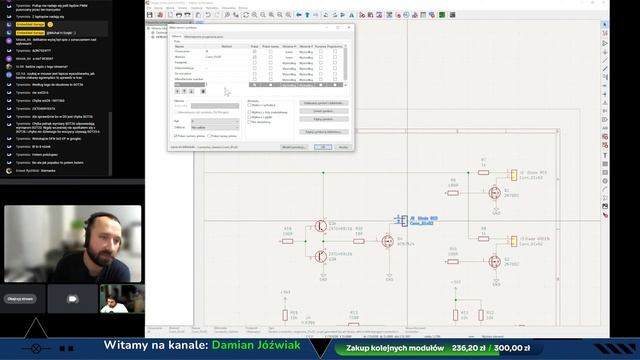This screenshot has height=360, width=640.
Task: Enable Wyklucz z symulacji checkbox
Action: (x=249, y=105)
